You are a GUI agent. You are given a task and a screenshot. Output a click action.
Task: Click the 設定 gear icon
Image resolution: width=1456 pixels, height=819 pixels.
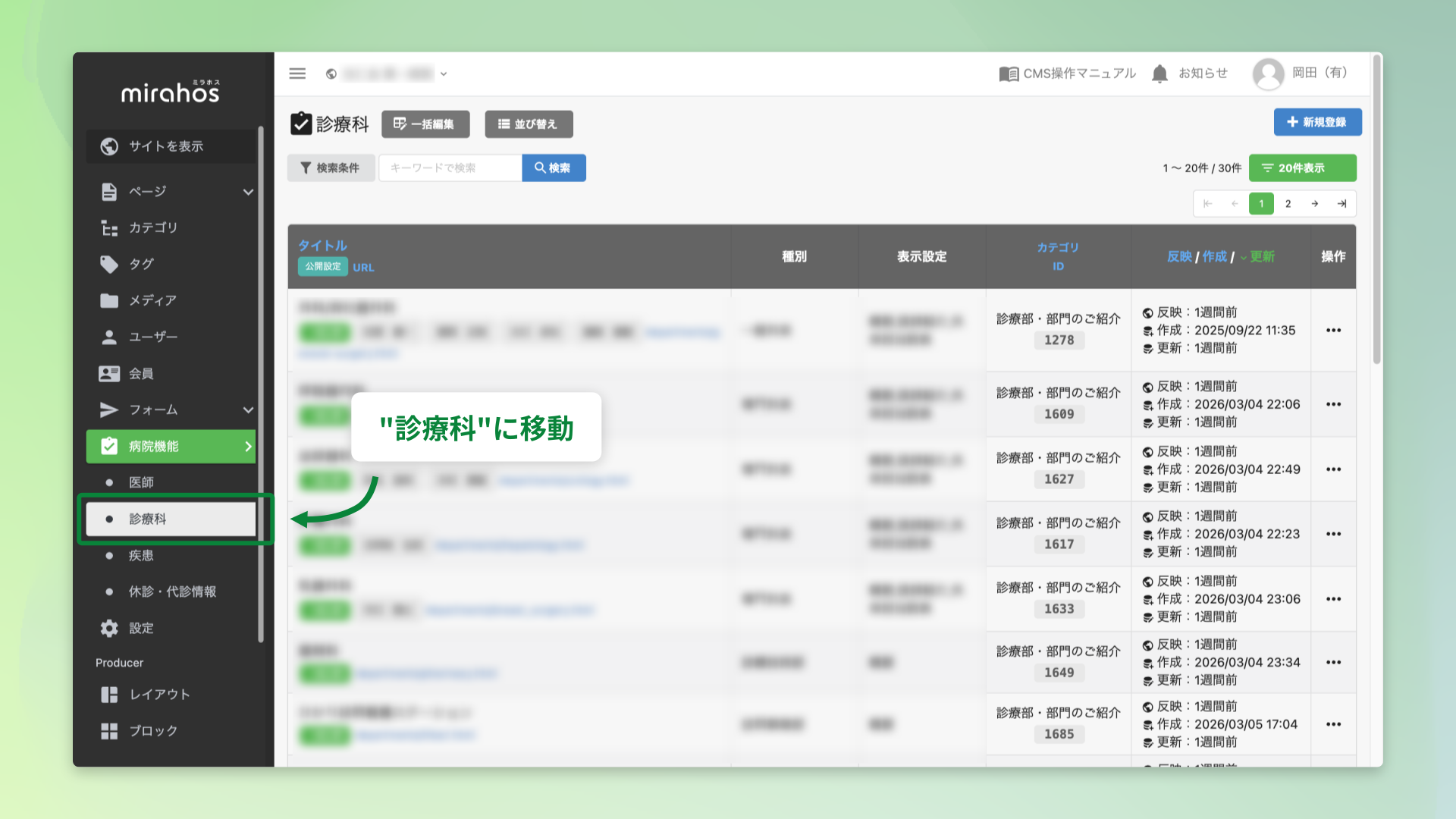click(x=109, y=628)
